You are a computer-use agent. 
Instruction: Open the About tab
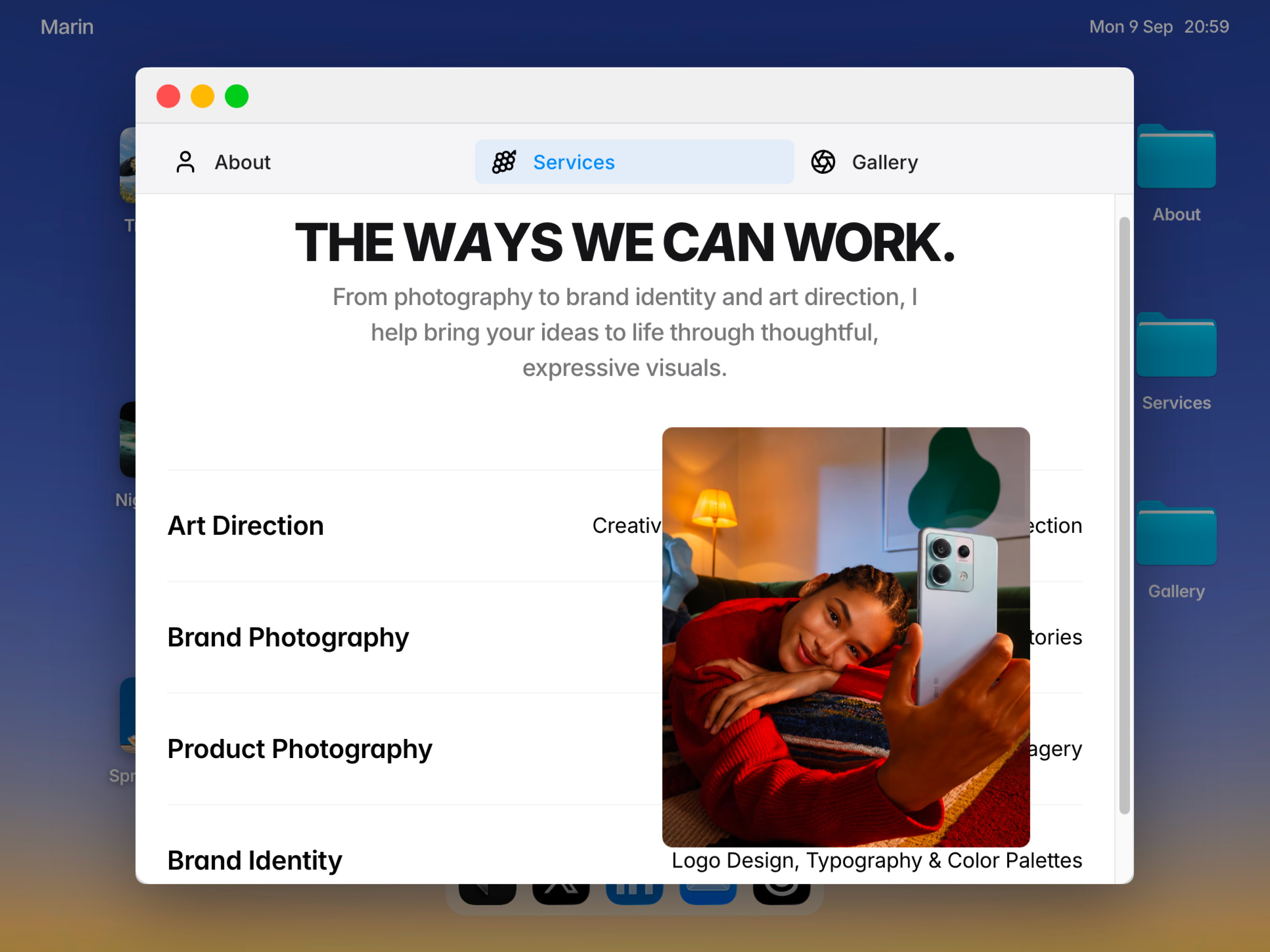click(x=315, y=162)
